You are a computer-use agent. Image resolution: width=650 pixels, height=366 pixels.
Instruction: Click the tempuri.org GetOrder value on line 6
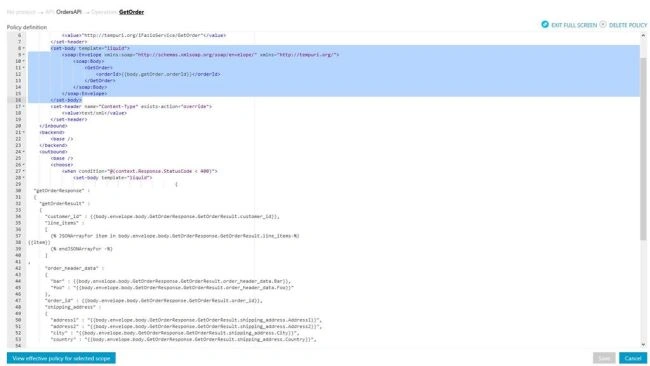pyautogui.click(x=144, y=35)
